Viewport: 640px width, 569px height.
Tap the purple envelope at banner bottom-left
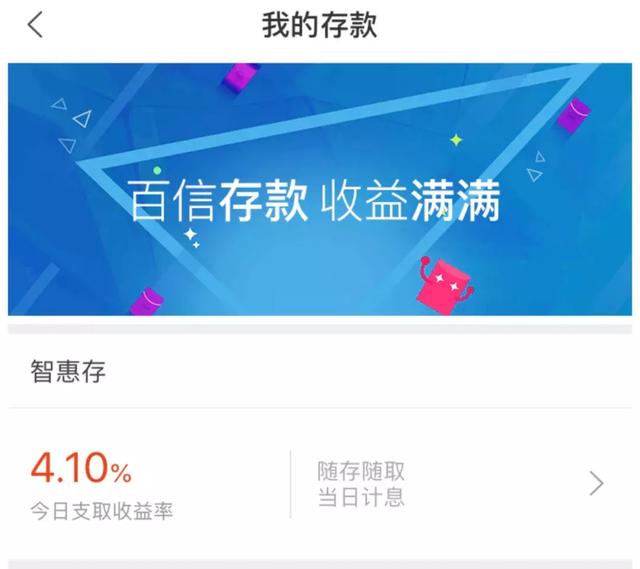pos(147,302)
